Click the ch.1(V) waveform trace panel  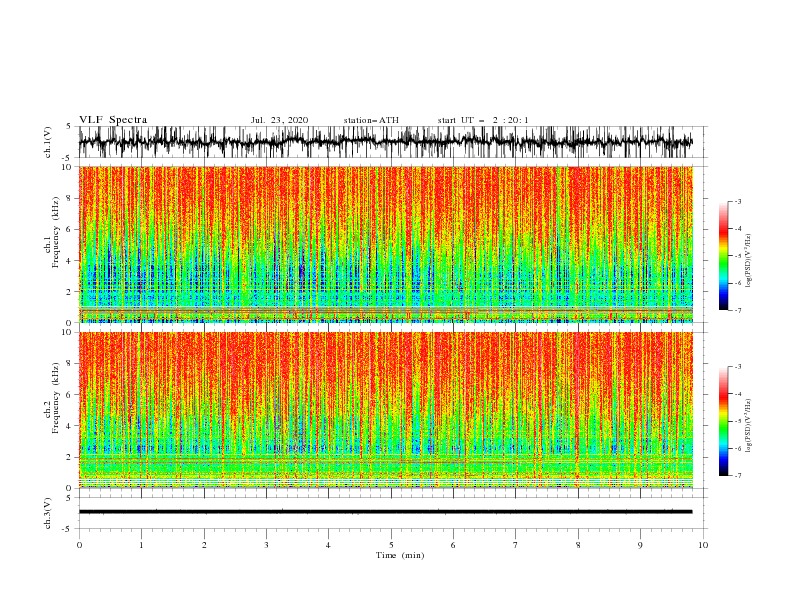pyautogui.click(x=393, y=142)
